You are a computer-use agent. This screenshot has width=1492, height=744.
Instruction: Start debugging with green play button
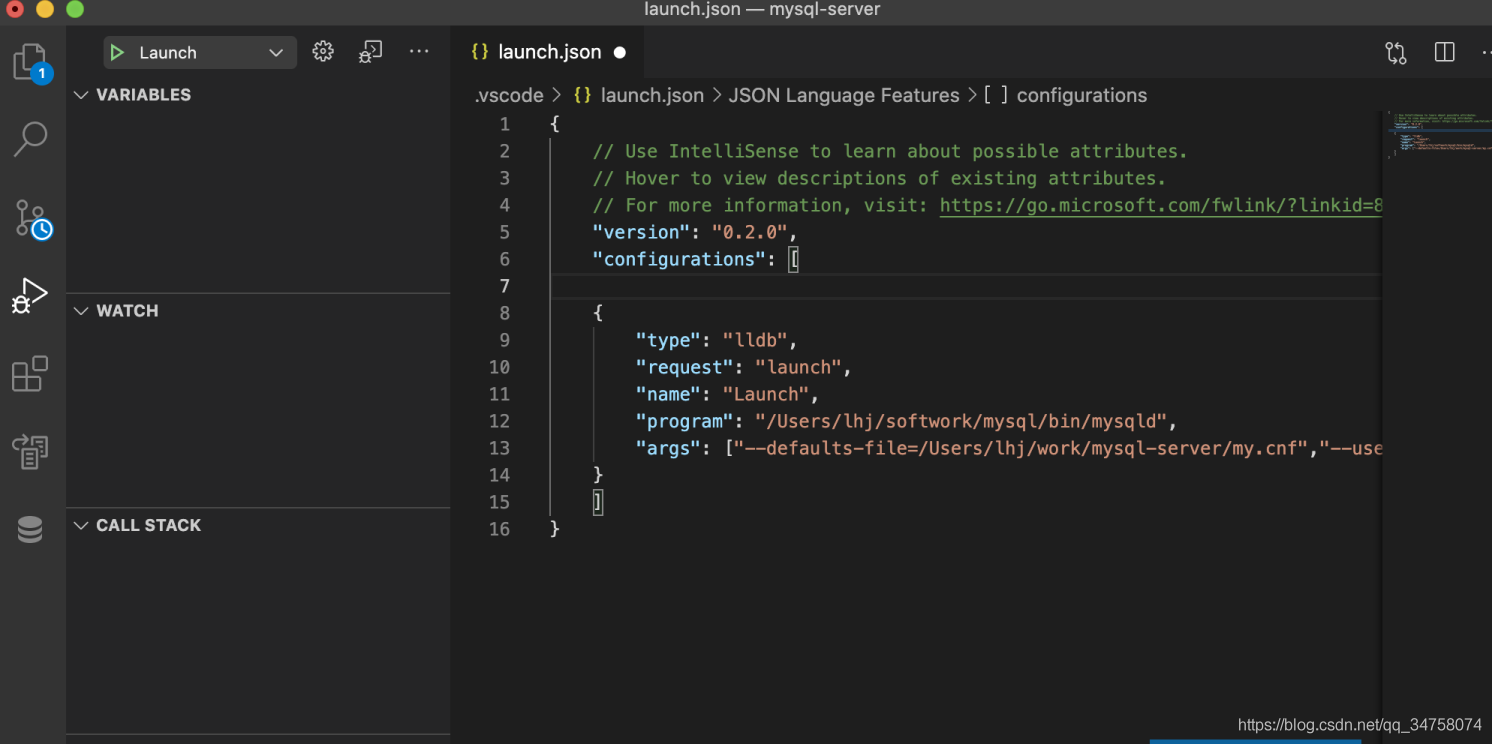(118, 53)
